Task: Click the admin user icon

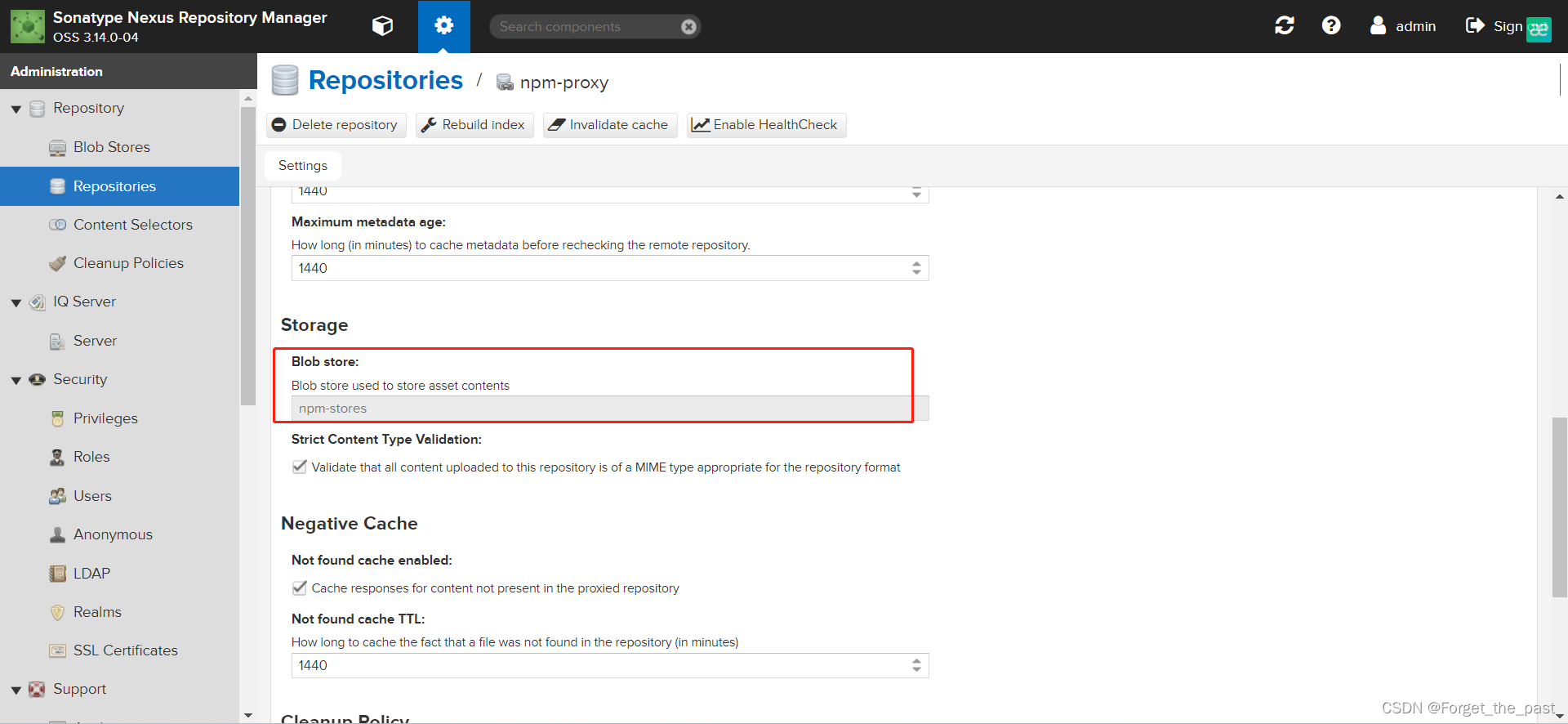Action: (x=1378, y=26)
